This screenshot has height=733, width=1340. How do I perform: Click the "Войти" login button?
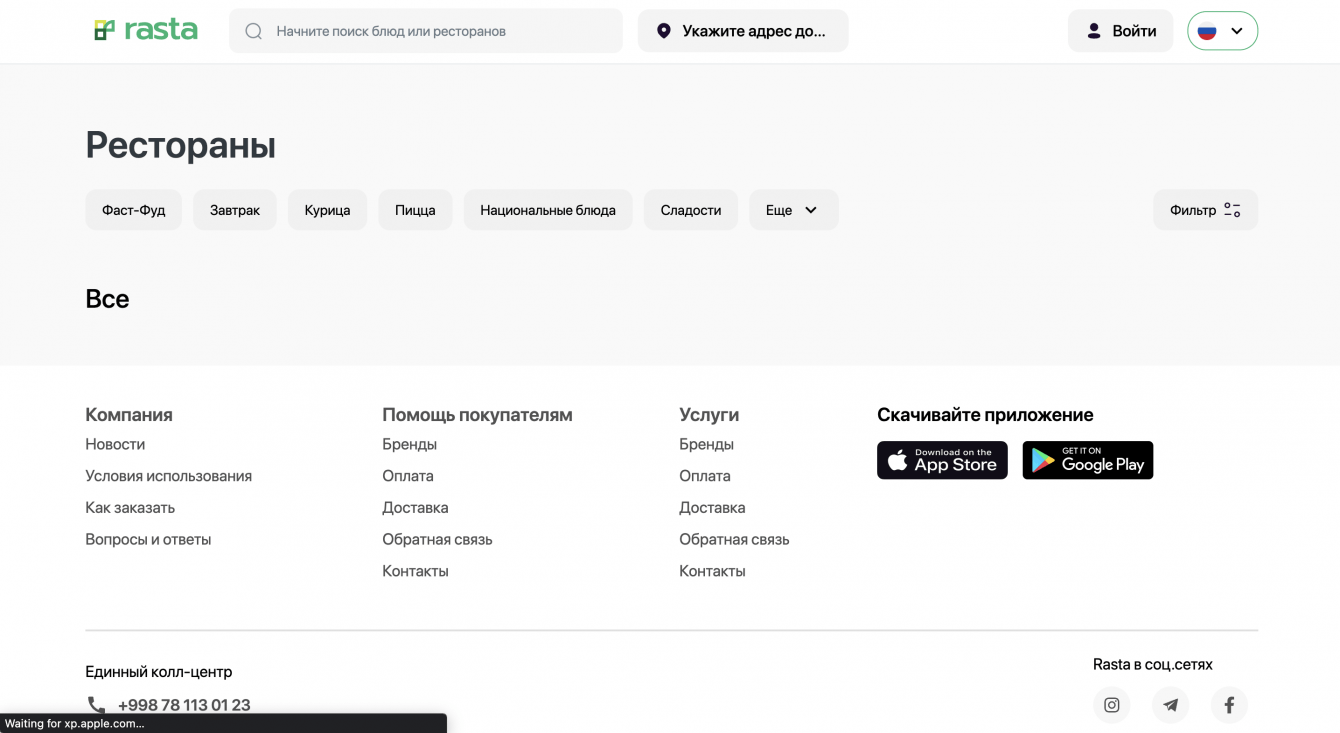[1120, 31]
